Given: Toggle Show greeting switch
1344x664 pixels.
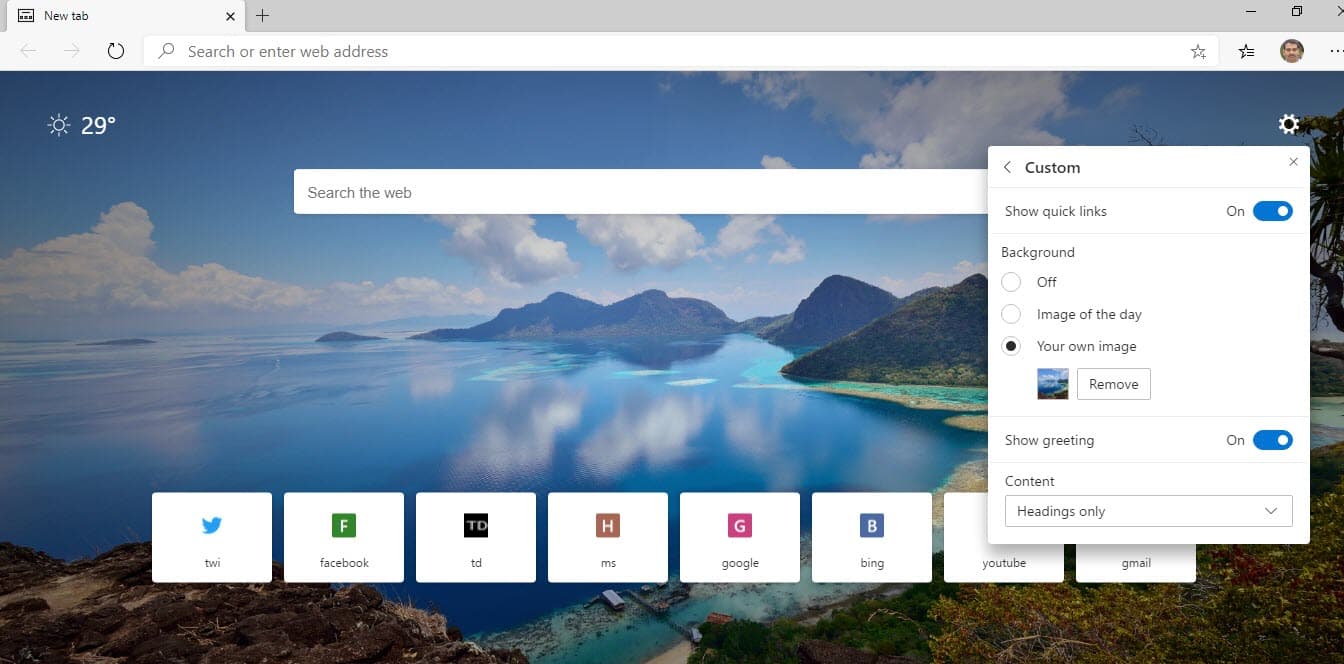Looking at the screenshot, I should 1272,440.
